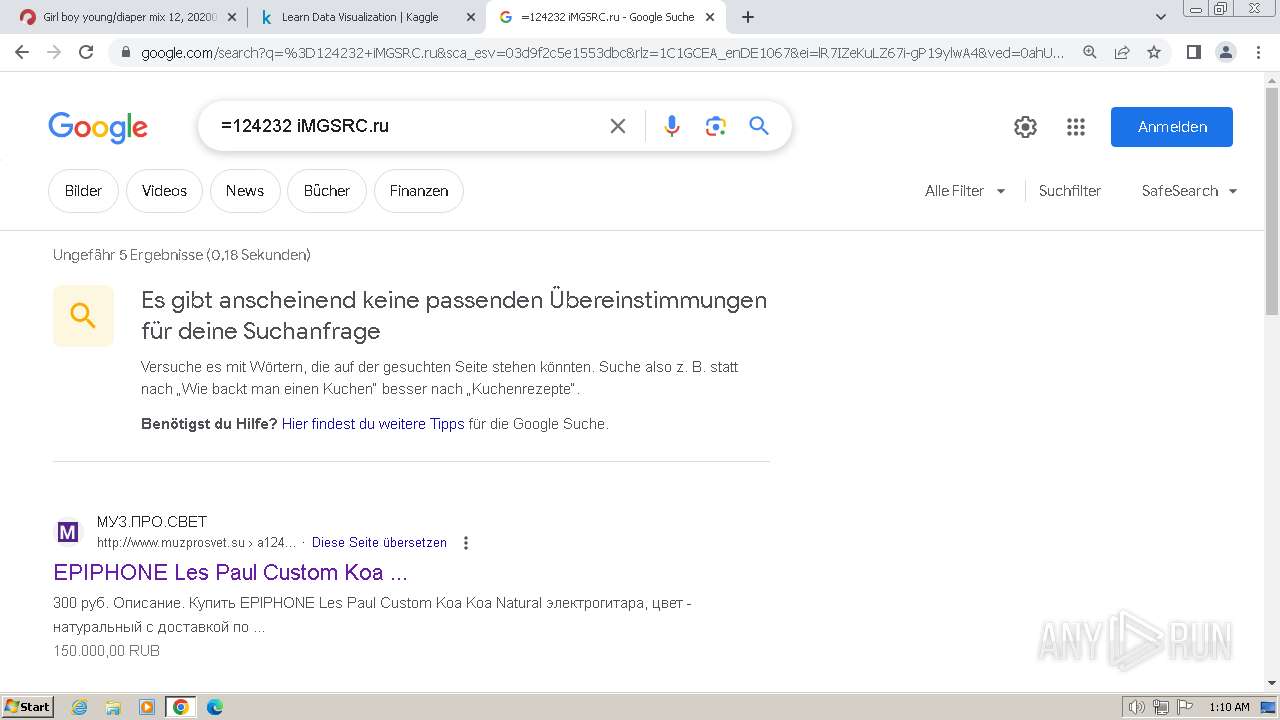
Task: Share this page icon
Action: (1122, 53)
